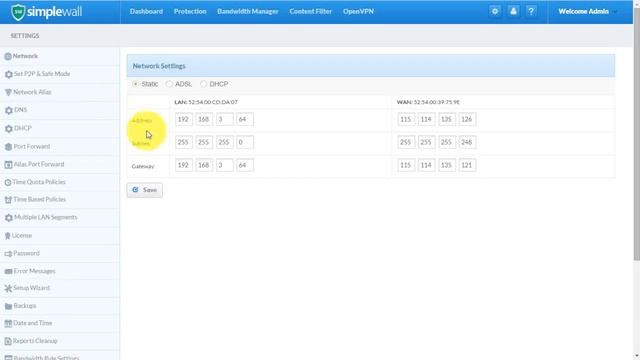Screen dimensions: 640x360
Task: Open Port Forward settings link
Action: (x=31, y=146)
